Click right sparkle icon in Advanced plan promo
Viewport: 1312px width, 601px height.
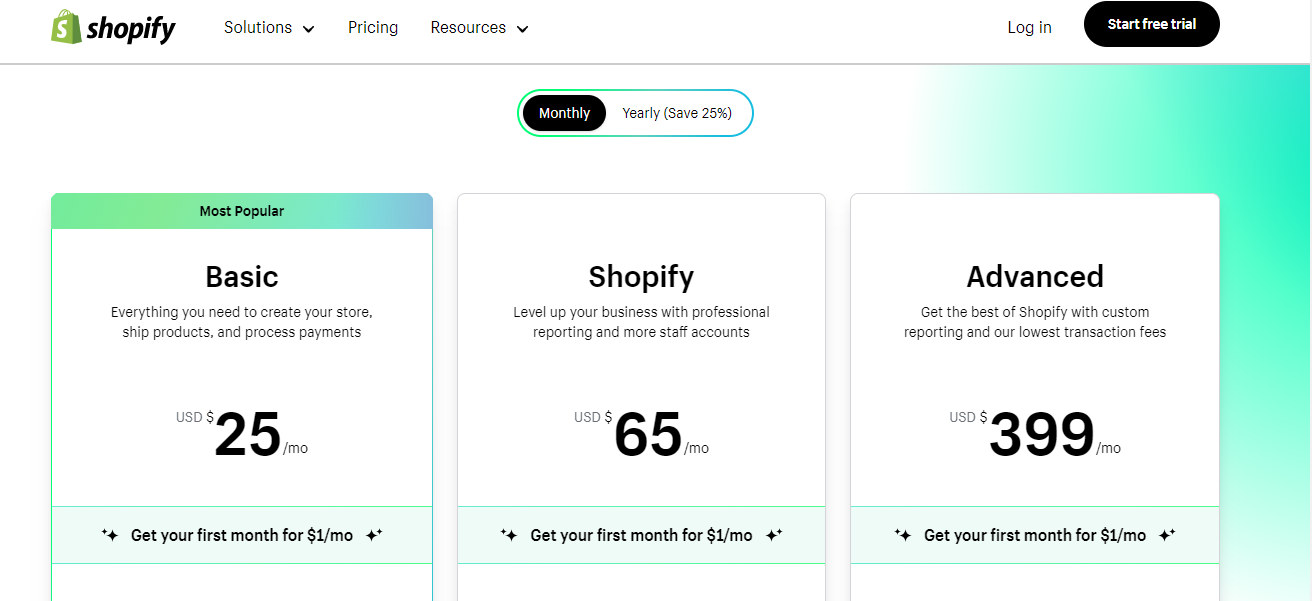(x=1167, y=535)
